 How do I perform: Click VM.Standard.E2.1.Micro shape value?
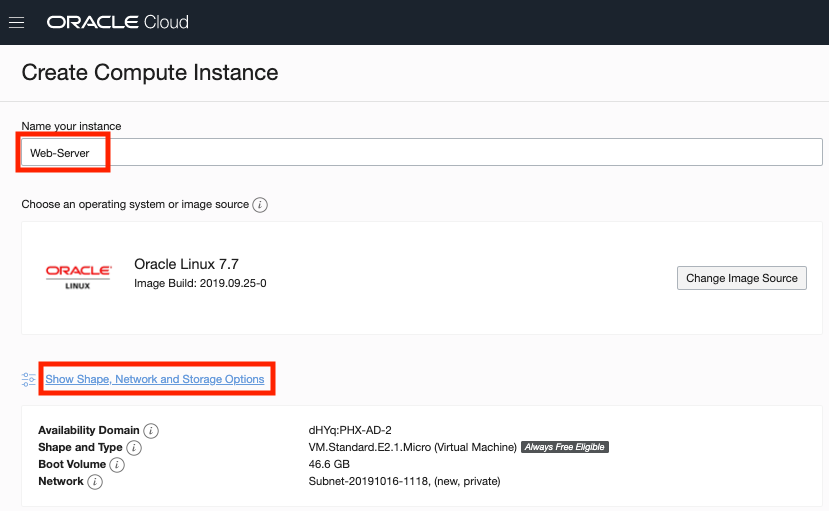[x=412, y=447]
